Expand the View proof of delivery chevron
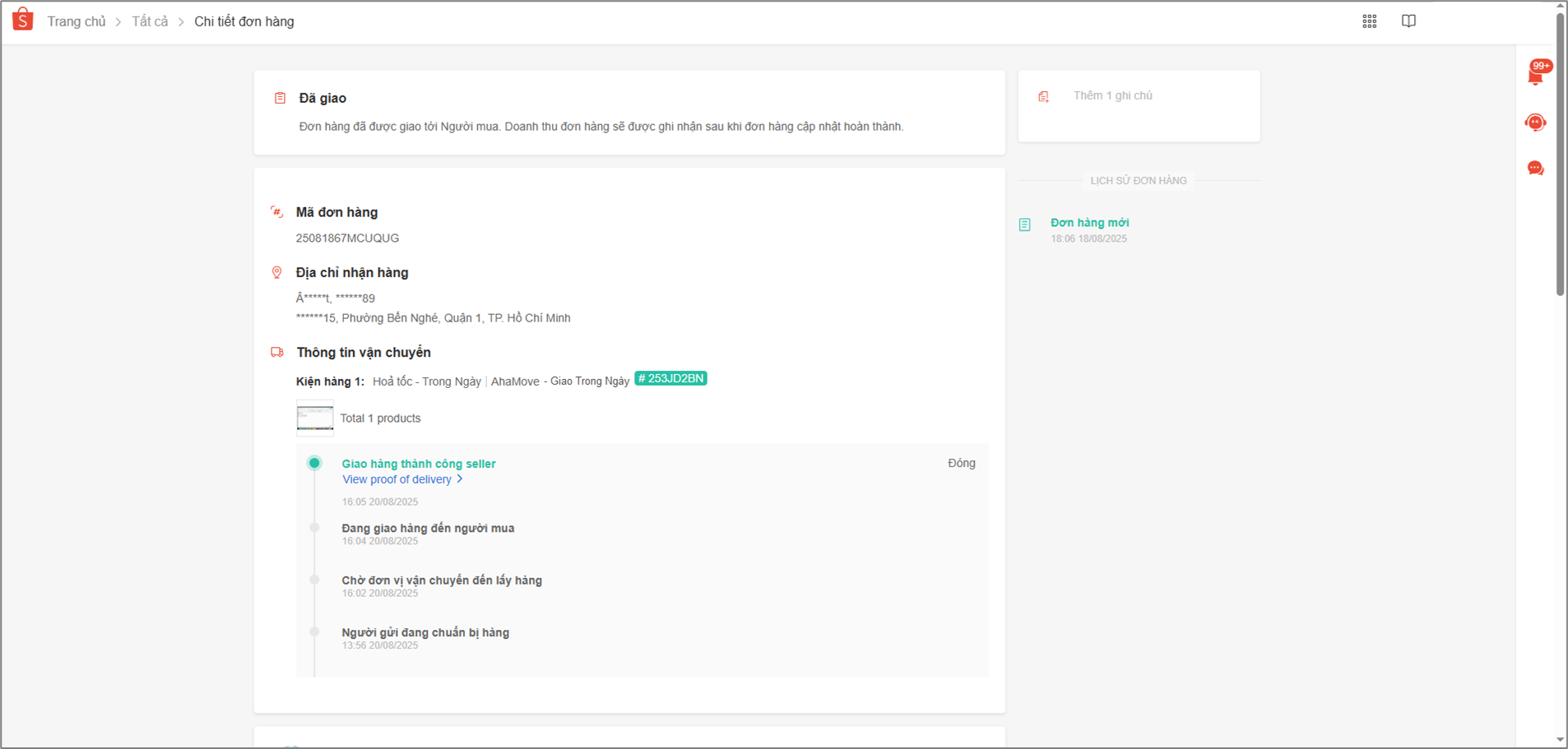The image size is (1568, 749). coord(460,479)
